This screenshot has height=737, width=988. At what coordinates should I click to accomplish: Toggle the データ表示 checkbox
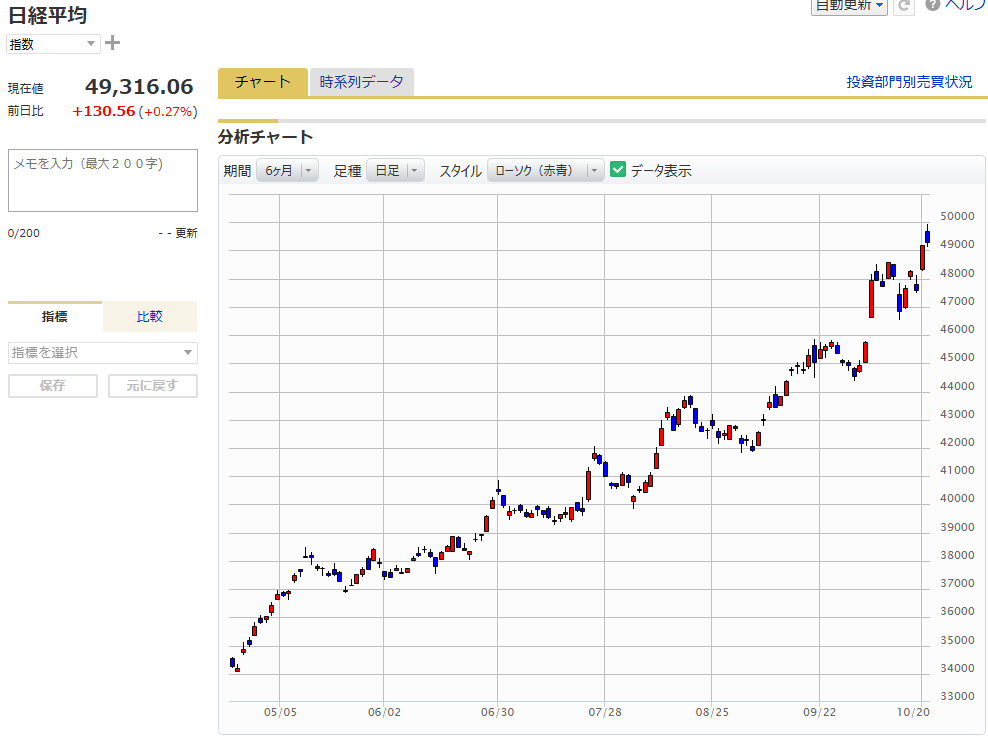(618, 170)
